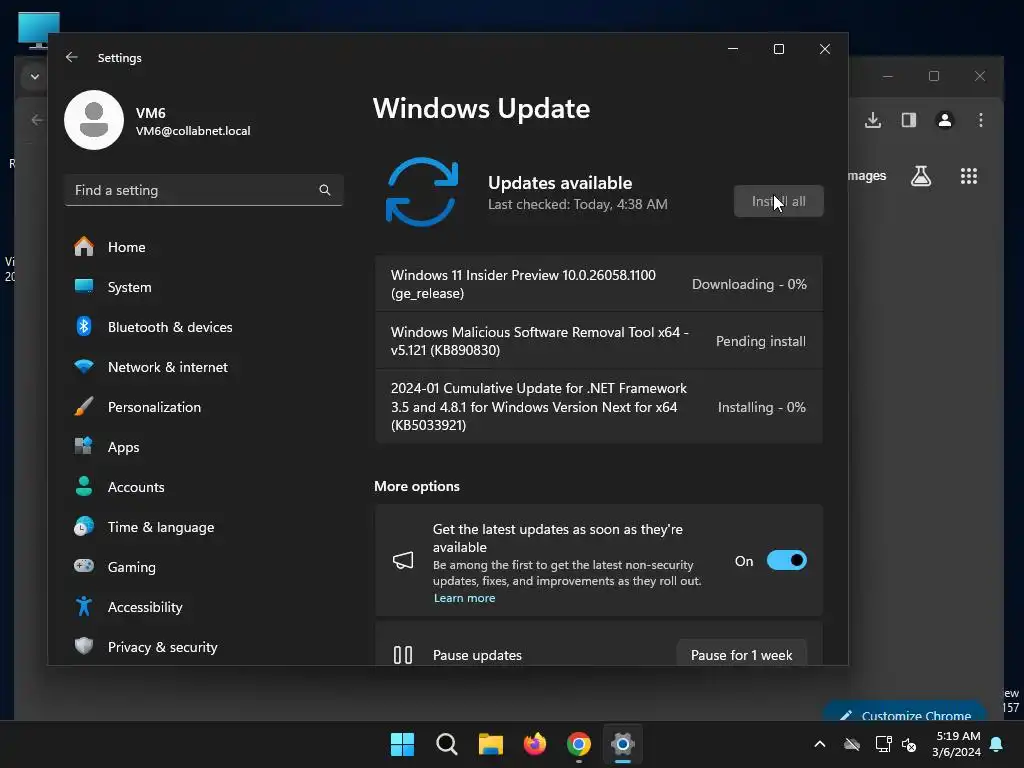Click the Pause updates pause icon

[403, 654]
